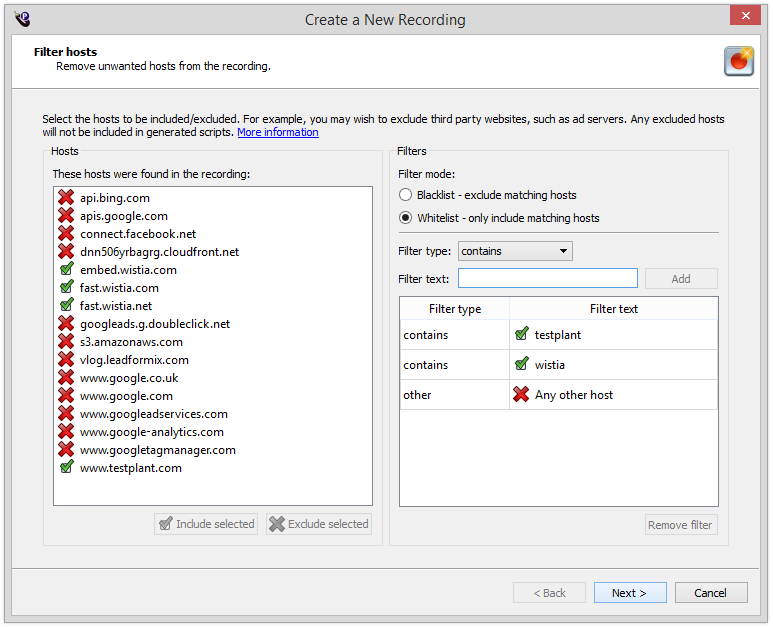Click into the Filter text input field

click(547, 279)
